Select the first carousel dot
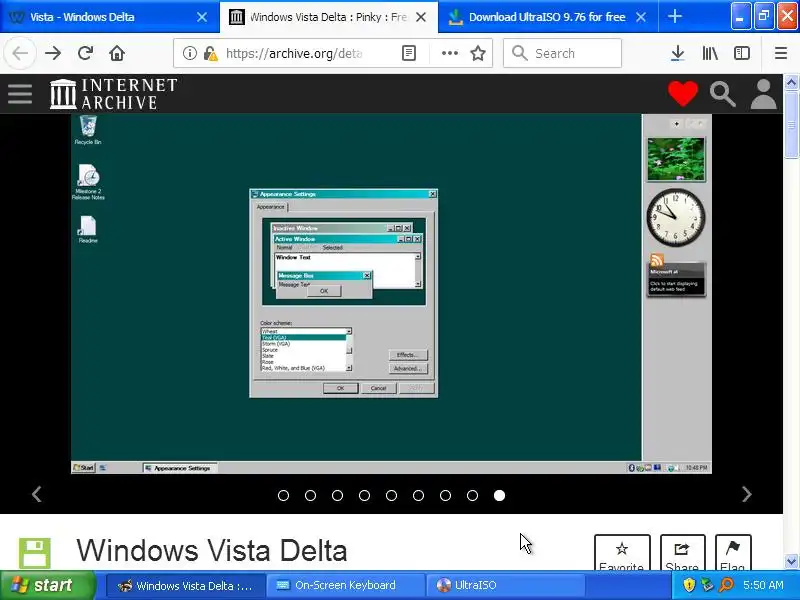This screenshot has width=800, height=600. [283, 495]
